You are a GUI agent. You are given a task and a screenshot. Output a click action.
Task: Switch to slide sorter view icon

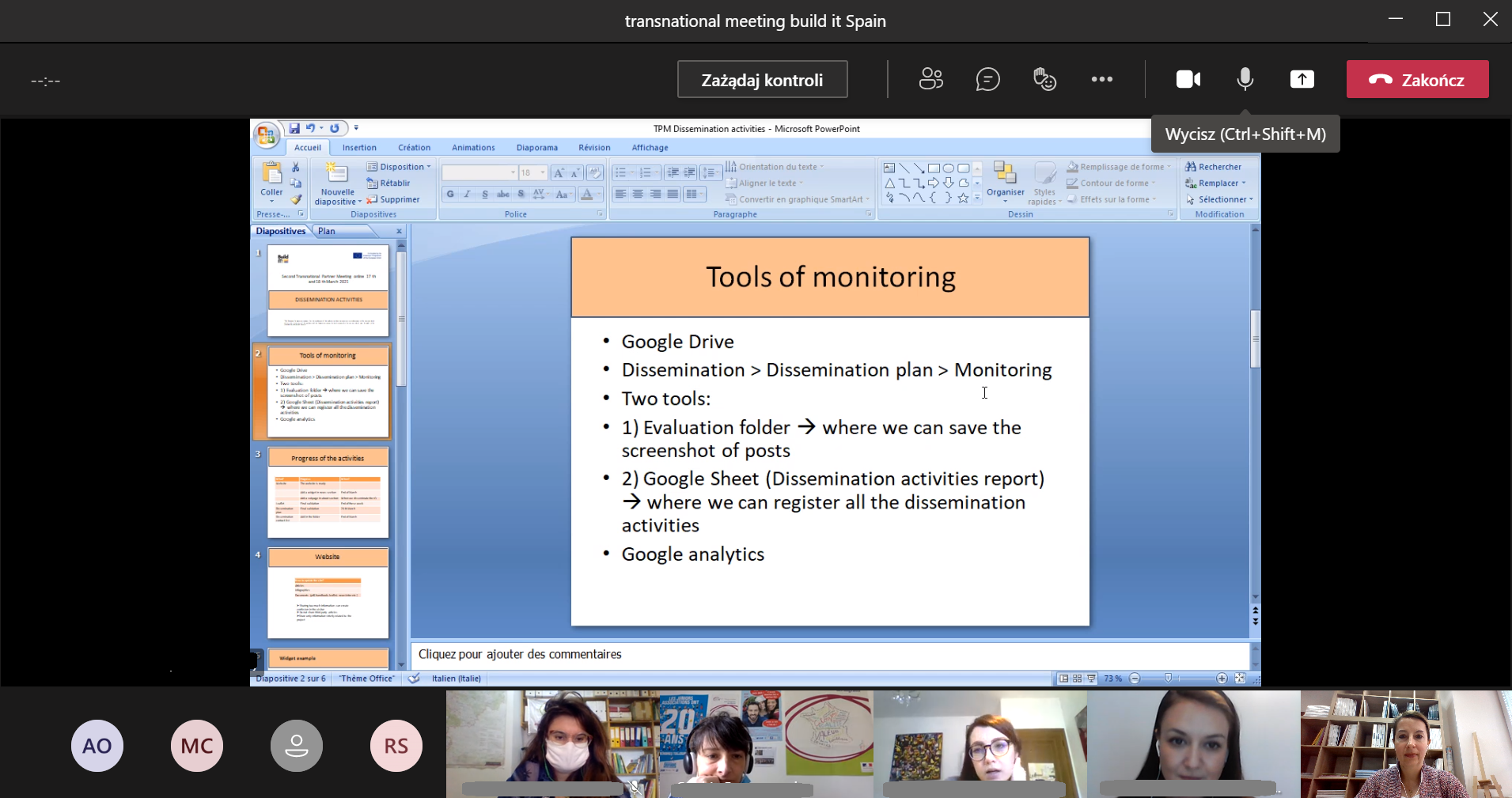(x=1077, y=679)
